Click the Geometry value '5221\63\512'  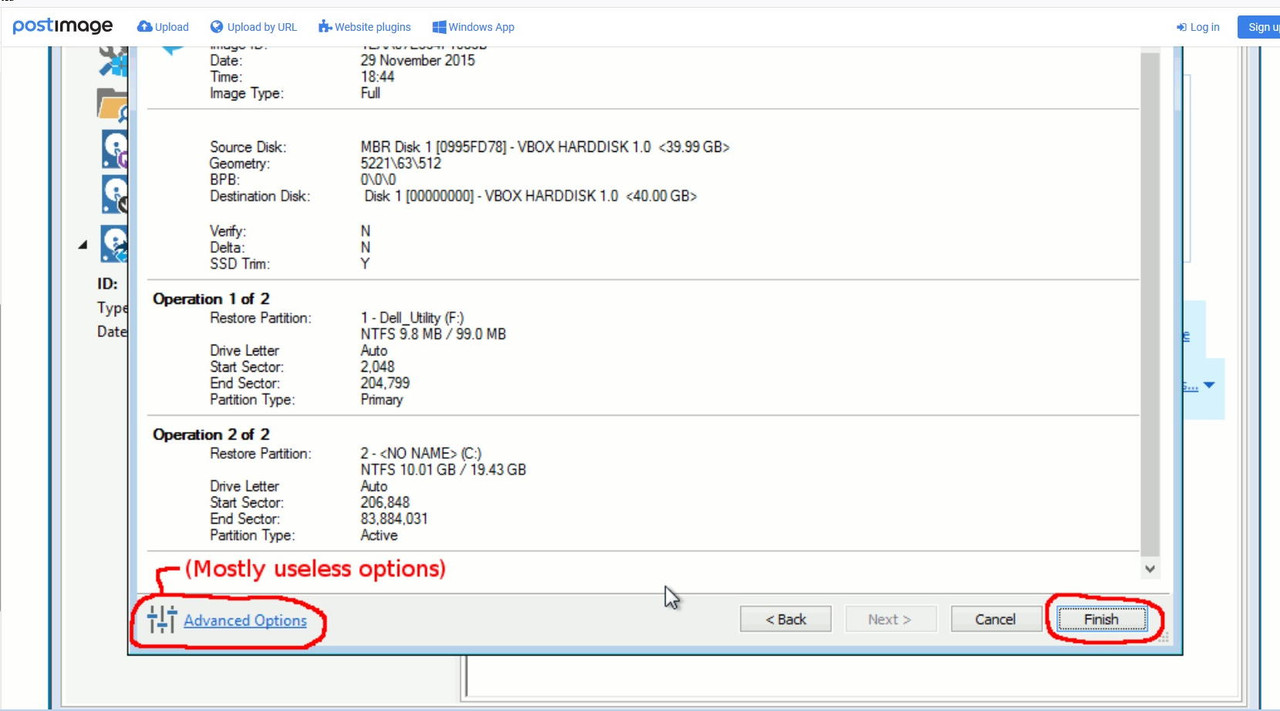[401, 164]
